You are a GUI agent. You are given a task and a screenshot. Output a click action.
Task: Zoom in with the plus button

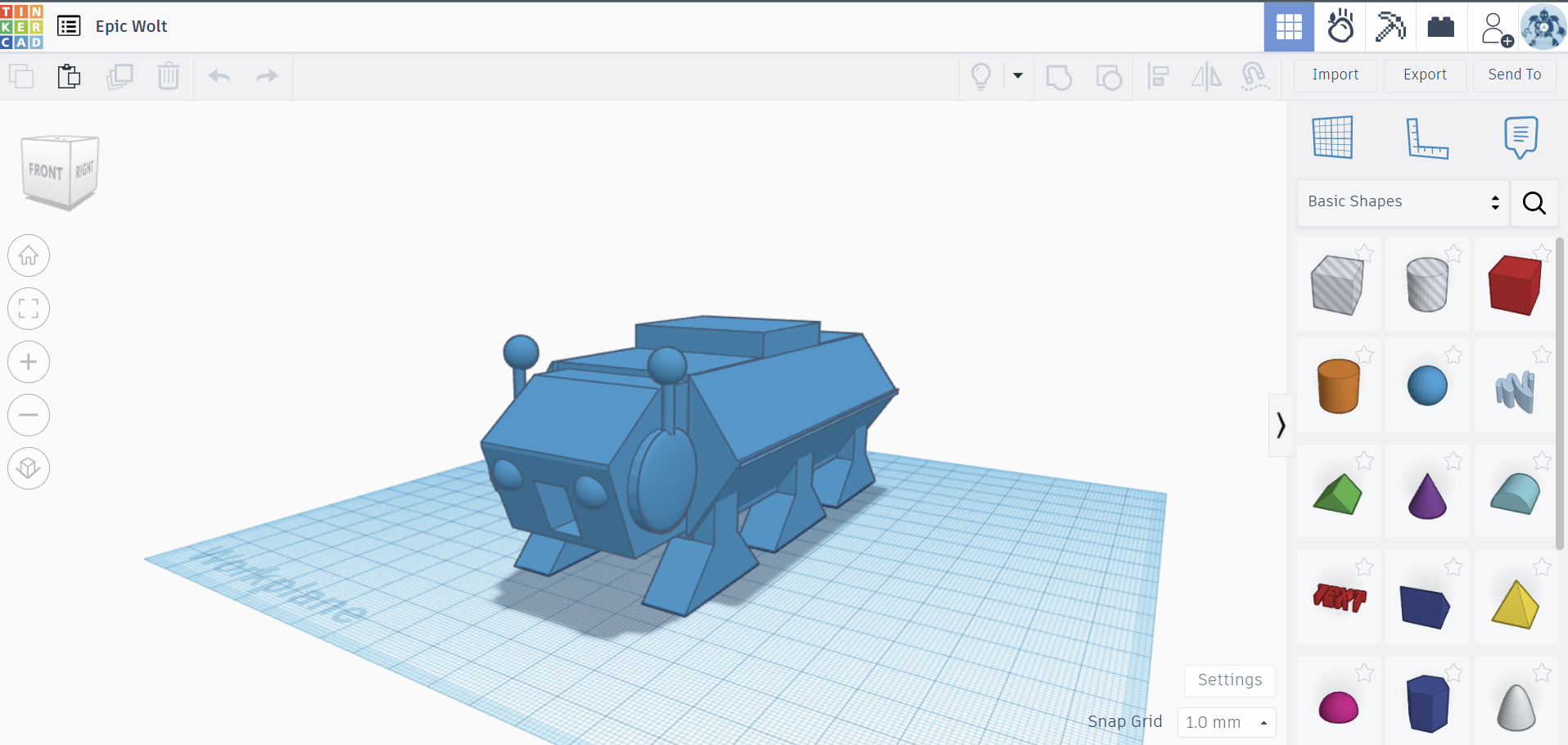tap(29, 362)
